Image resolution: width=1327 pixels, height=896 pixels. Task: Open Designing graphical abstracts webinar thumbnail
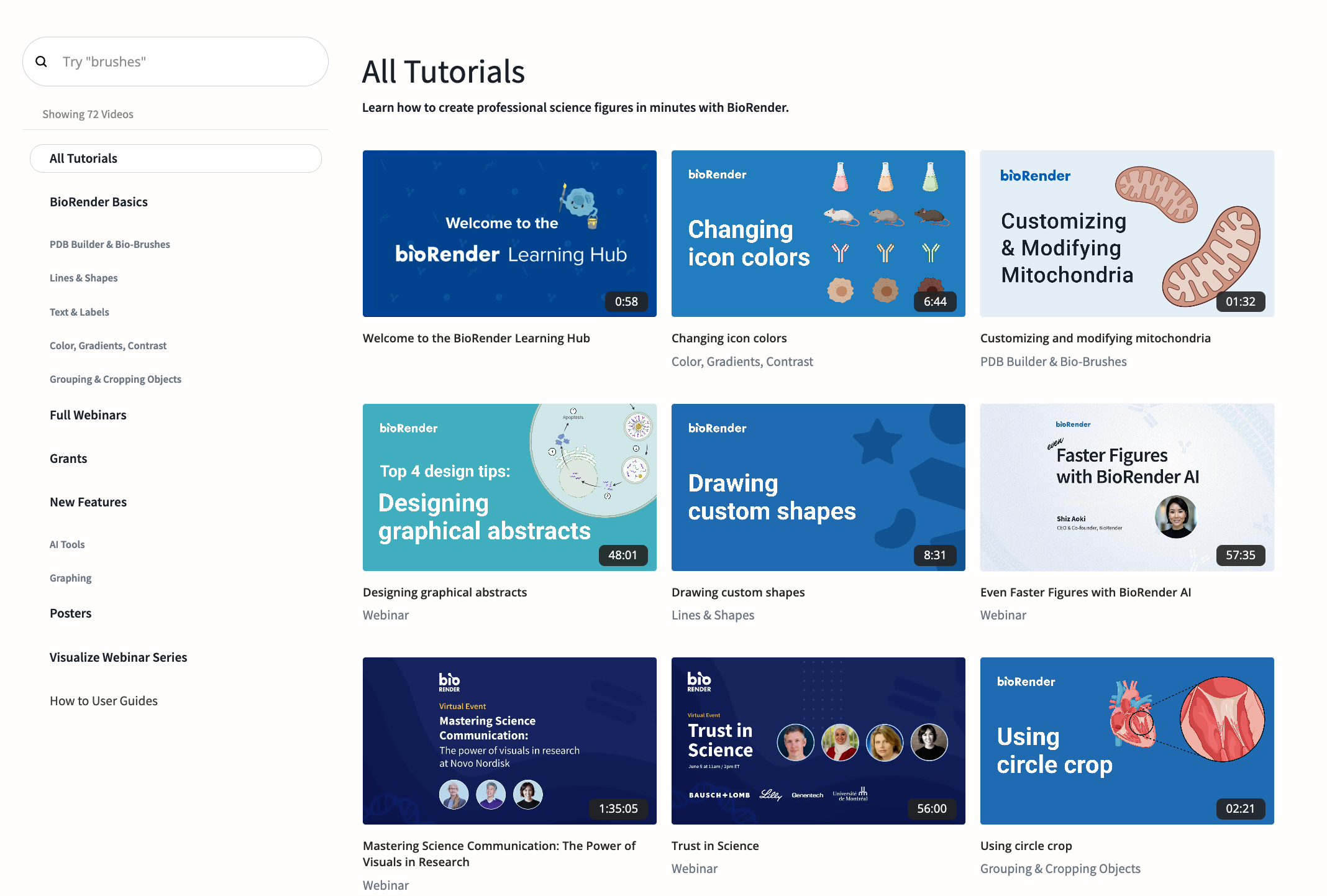[x=509, y=487]
